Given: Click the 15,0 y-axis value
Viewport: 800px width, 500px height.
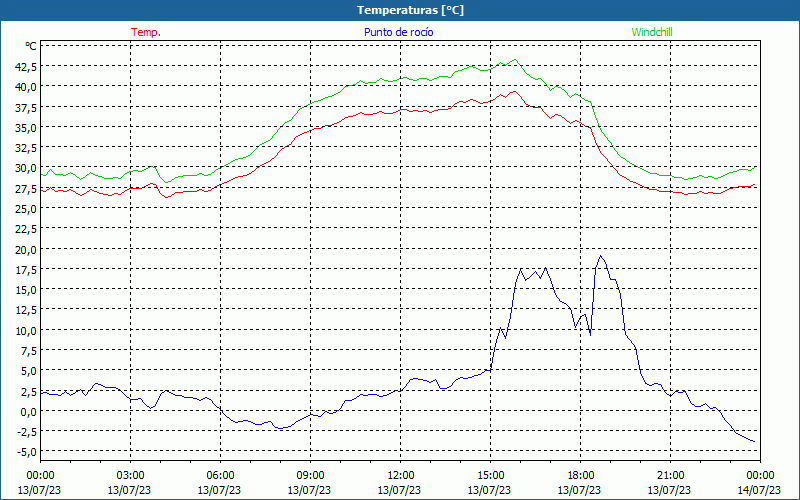Looking at the screenshot, I should 26,289.
